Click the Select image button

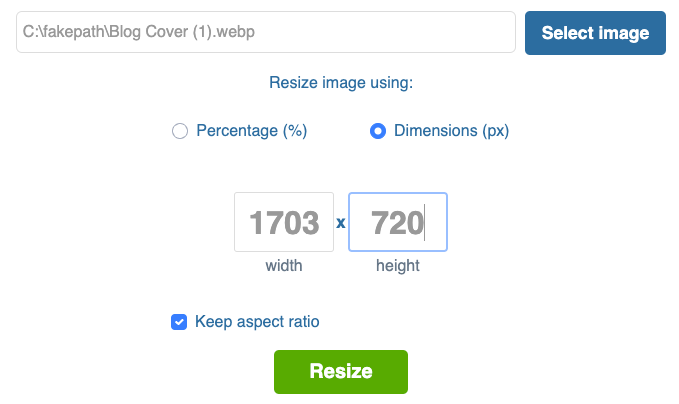pyautogui.click(x=595, y=33)
